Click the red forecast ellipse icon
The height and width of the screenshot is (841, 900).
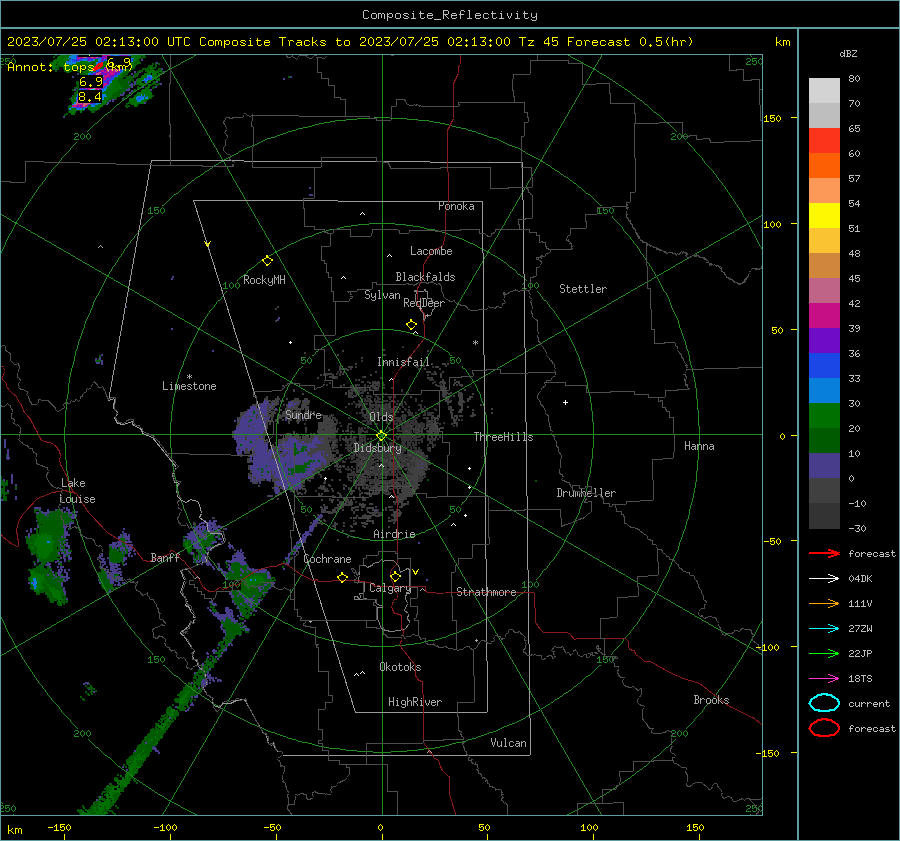(x=824, y=728)
